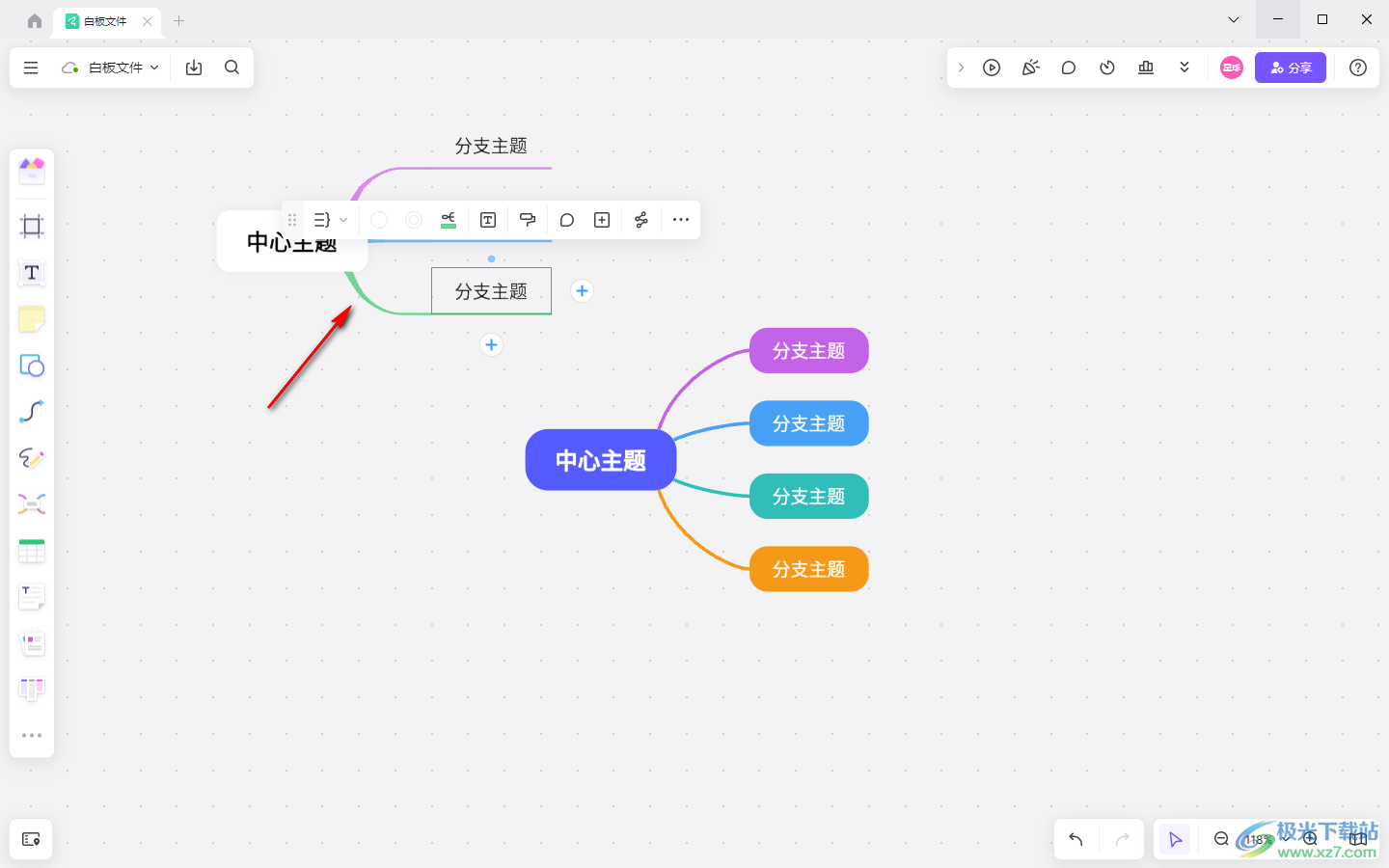1389x868 pixels.
Task: Open more options ellipsis in floating toolbar
Action: 681,220
